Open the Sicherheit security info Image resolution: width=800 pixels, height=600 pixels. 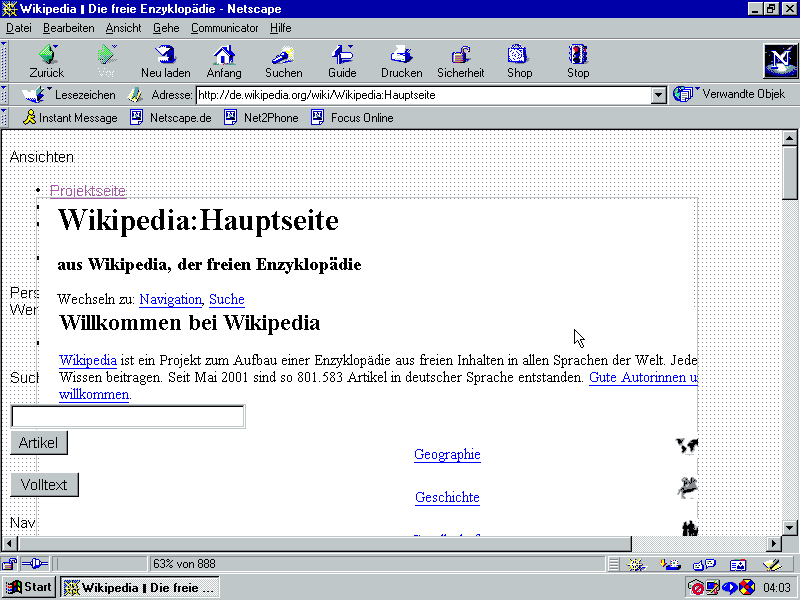460,61
